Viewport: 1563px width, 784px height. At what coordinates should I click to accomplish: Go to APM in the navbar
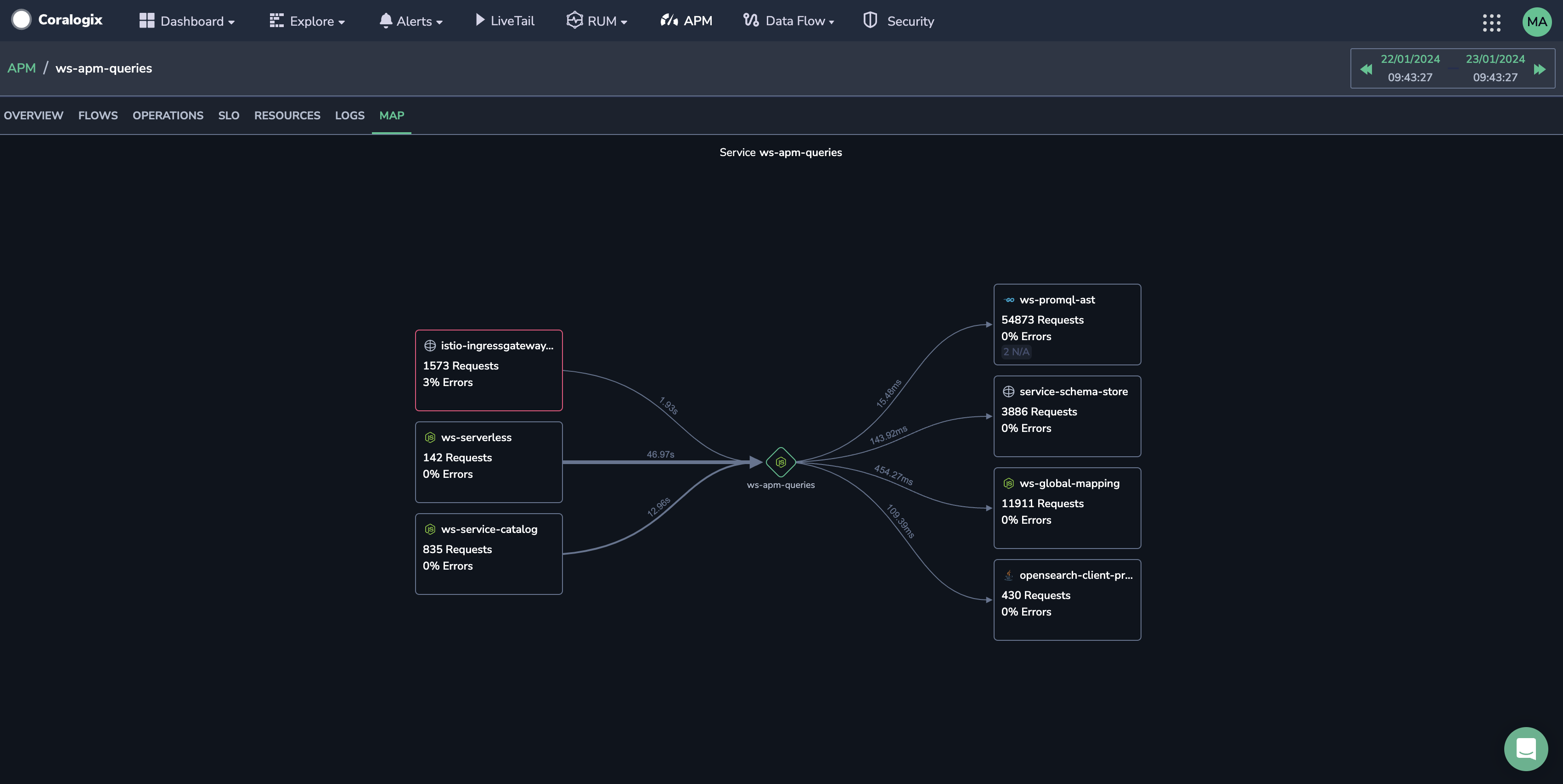point(686,21)
